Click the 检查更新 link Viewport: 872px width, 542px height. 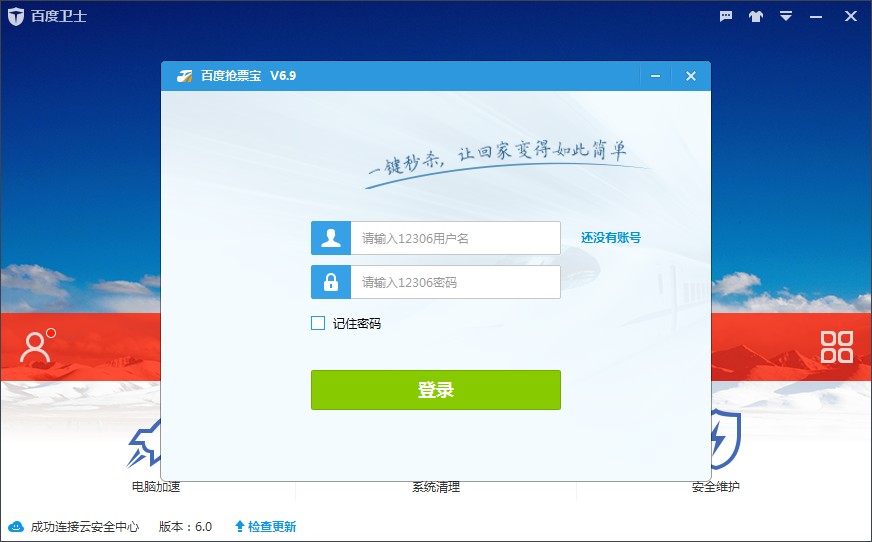click(x=266, y=526)
